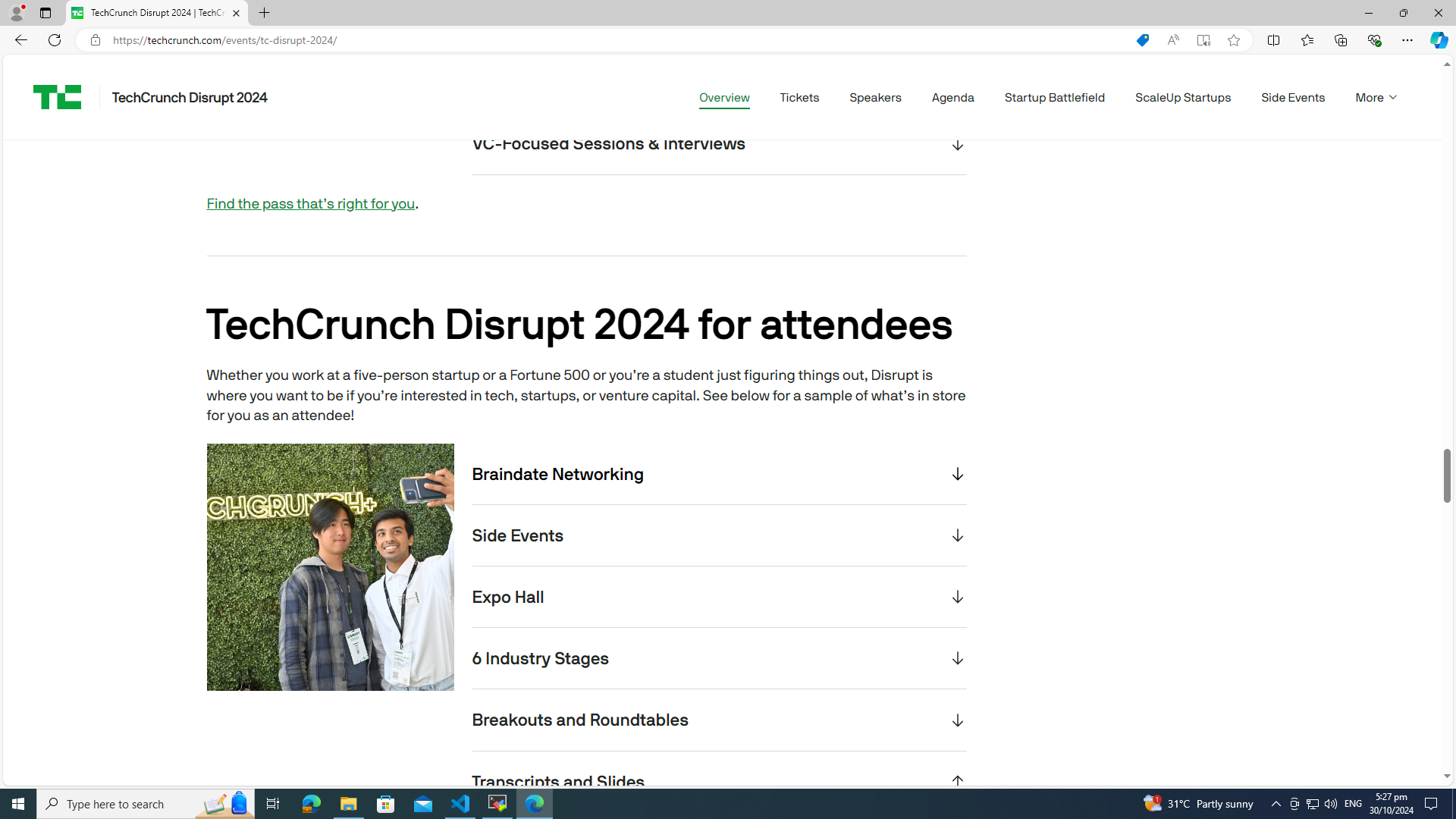Open Favorites list
Screen dimensions: 1456x819
(x=1307, y=40)
